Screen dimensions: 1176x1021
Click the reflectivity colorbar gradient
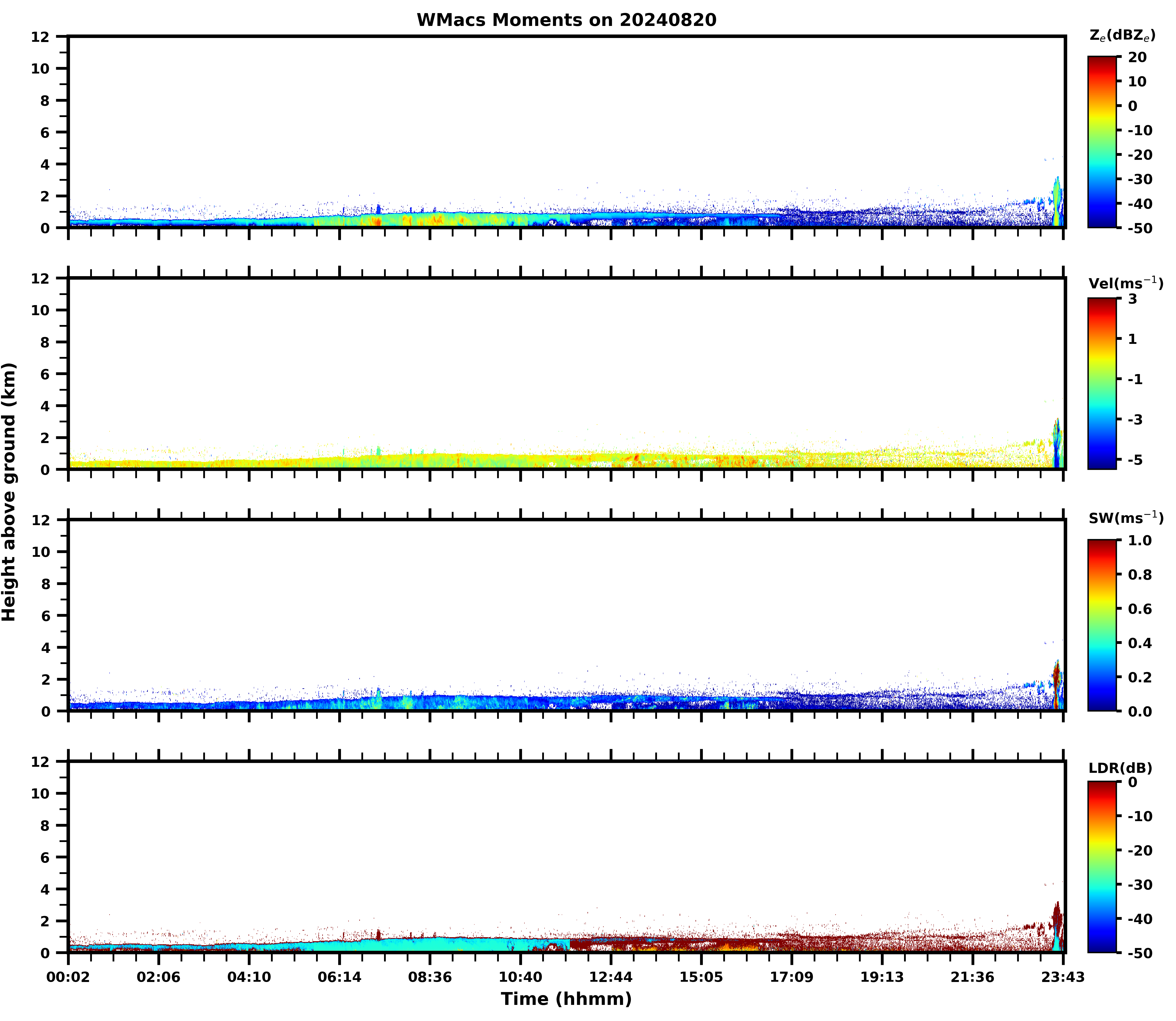(x=1102, y=142)
